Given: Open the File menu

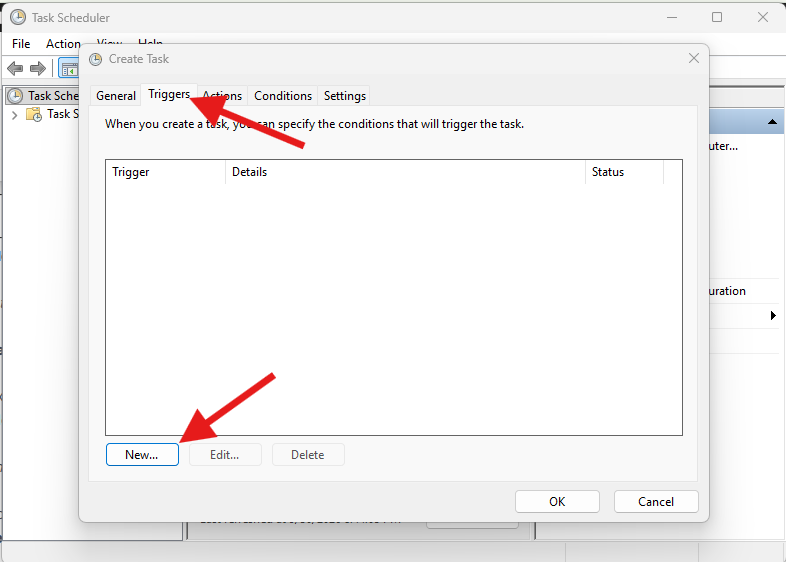Looking at the screenshot, I should (x=21, y=44).
